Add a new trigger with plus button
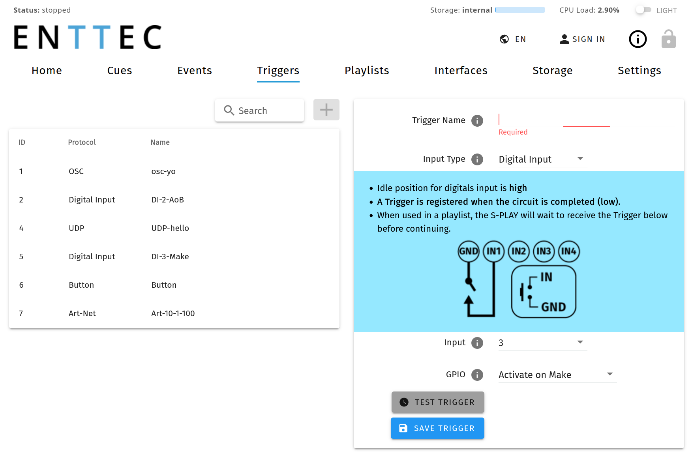Screen dimensions: 692x457 tap(326, 109)
